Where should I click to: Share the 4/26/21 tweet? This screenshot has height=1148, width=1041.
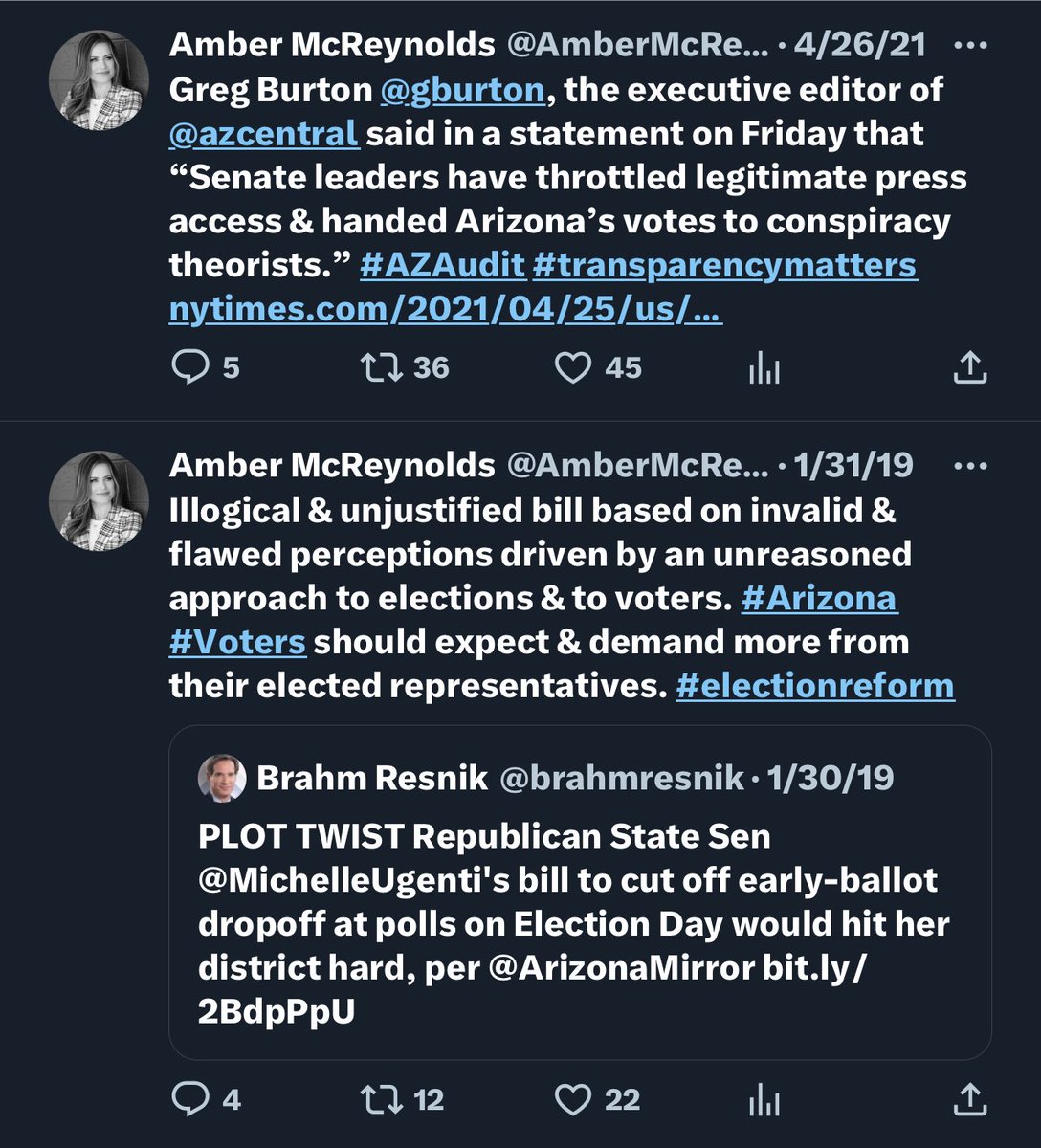point(969,367)
